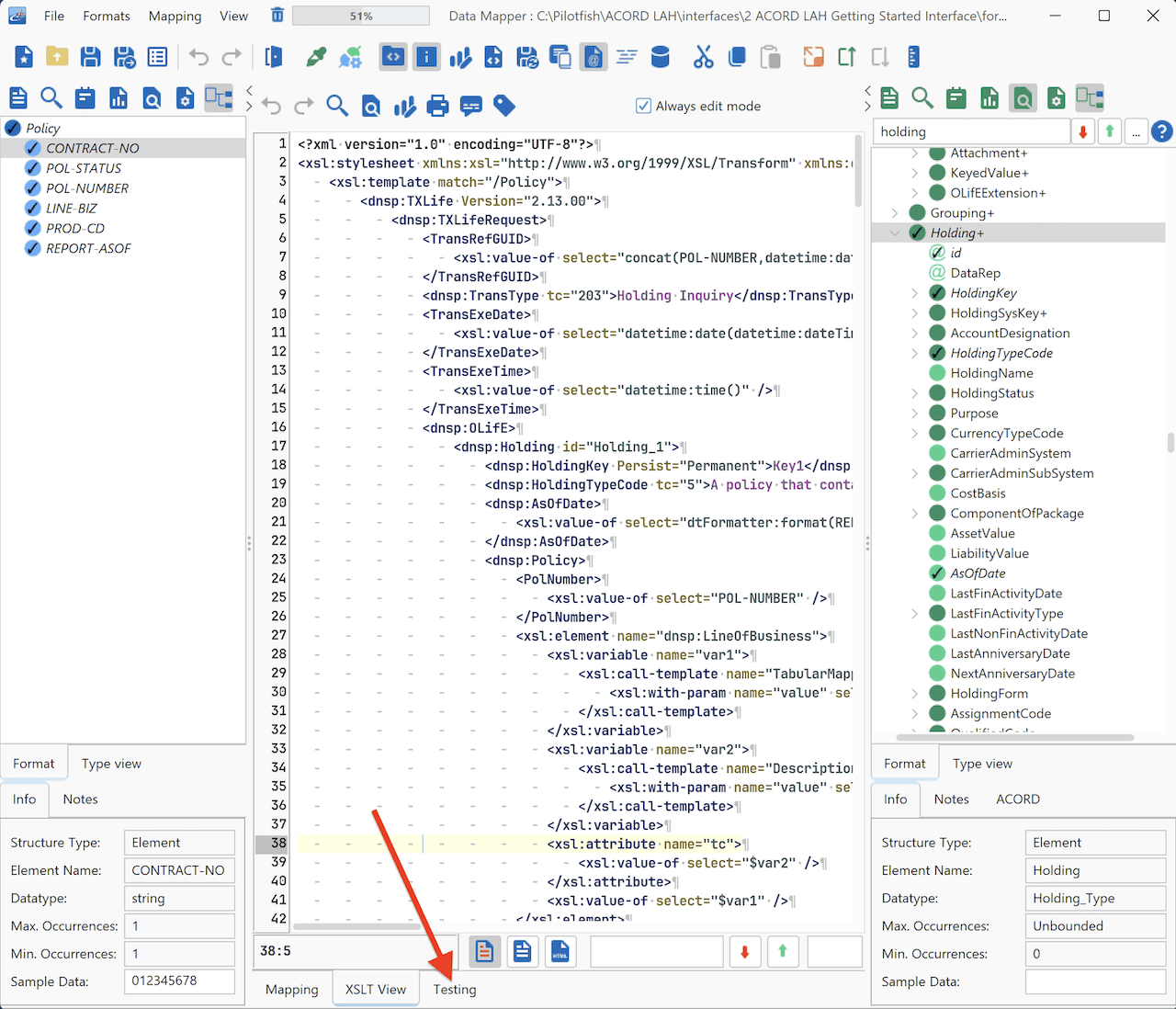The width and height of the screenshot is (1176, 1009).
Task: Expand the Grouping+ node
Action: point(895,213)
